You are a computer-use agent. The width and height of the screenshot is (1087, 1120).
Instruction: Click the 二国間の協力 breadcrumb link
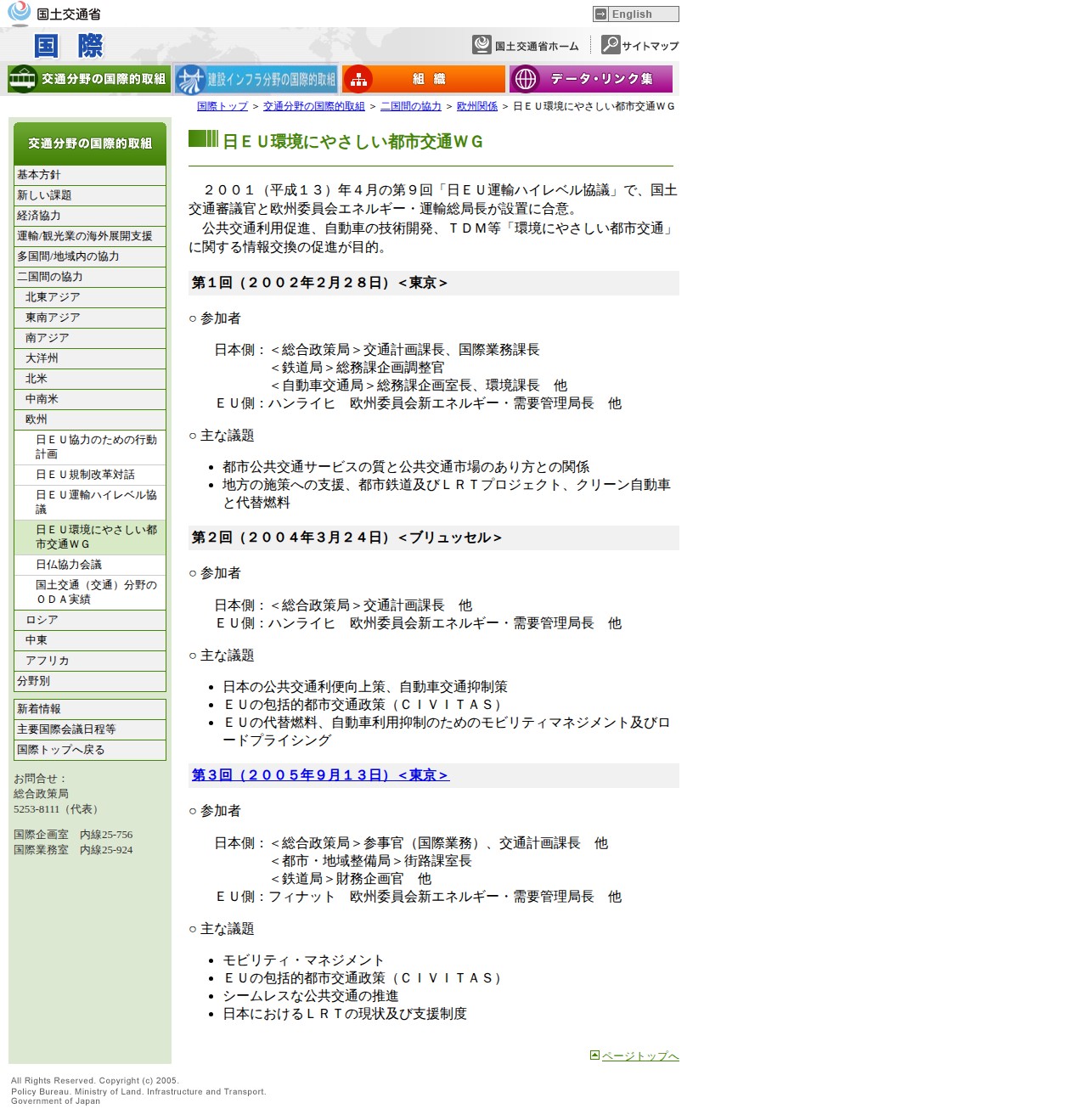point(411,106)
